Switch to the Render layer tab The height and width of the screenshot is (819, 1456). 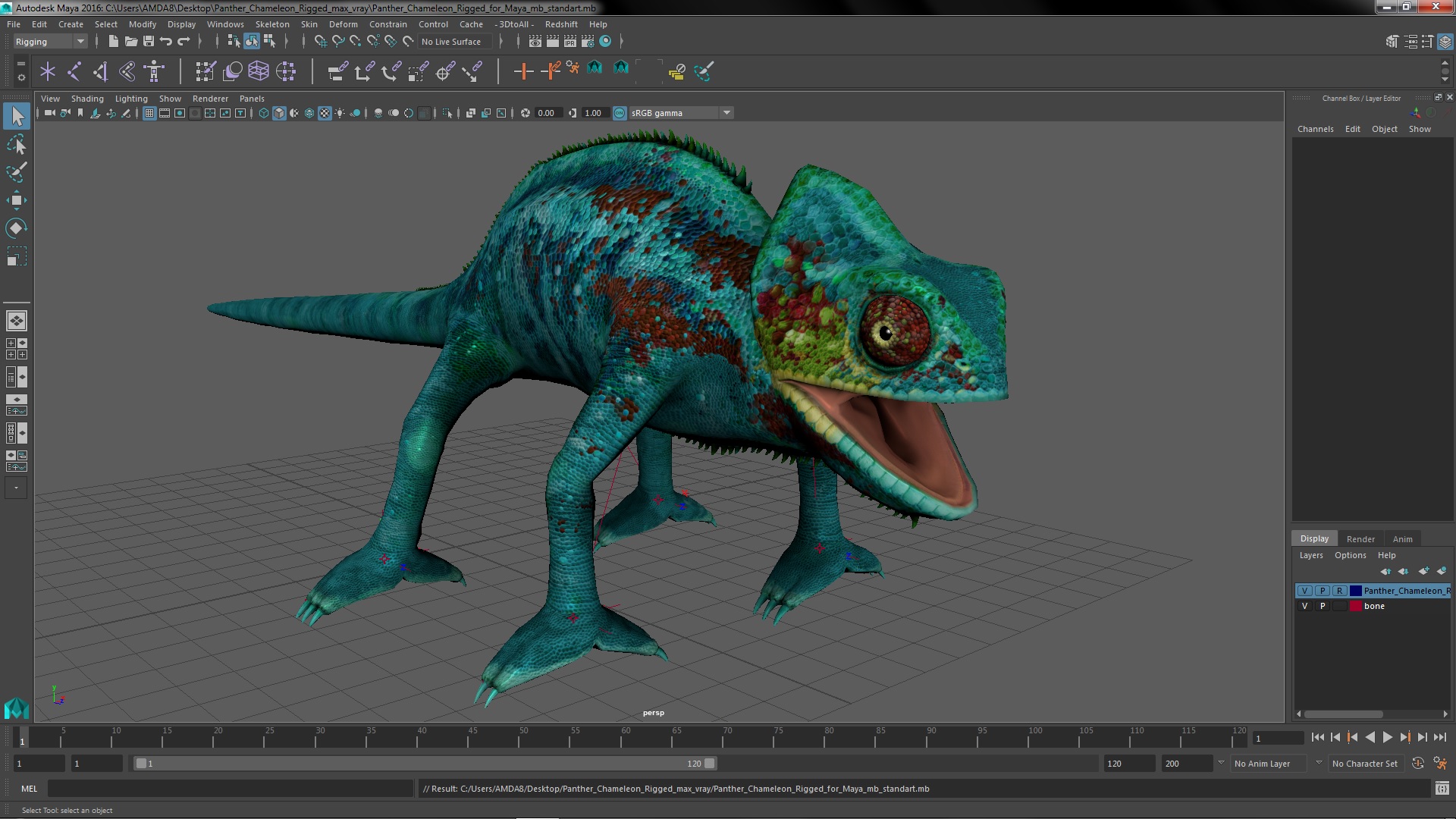[1360, 539]
